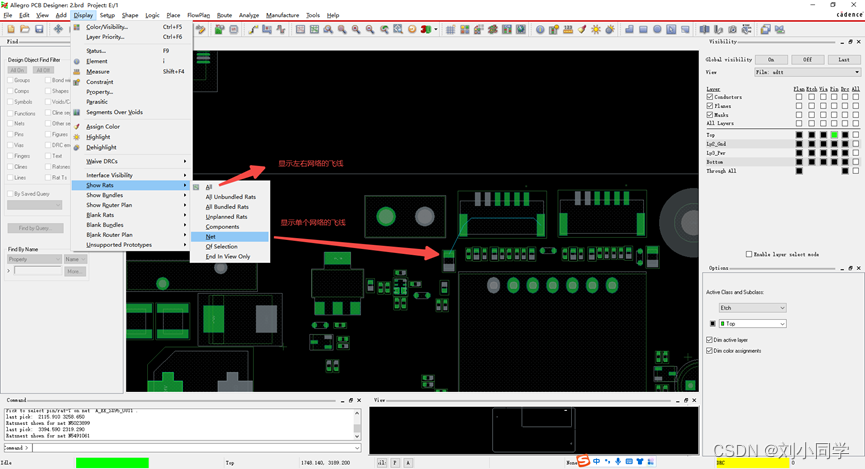Click the Open folder toolbar icon
The image size is (865, 469).
24,29
